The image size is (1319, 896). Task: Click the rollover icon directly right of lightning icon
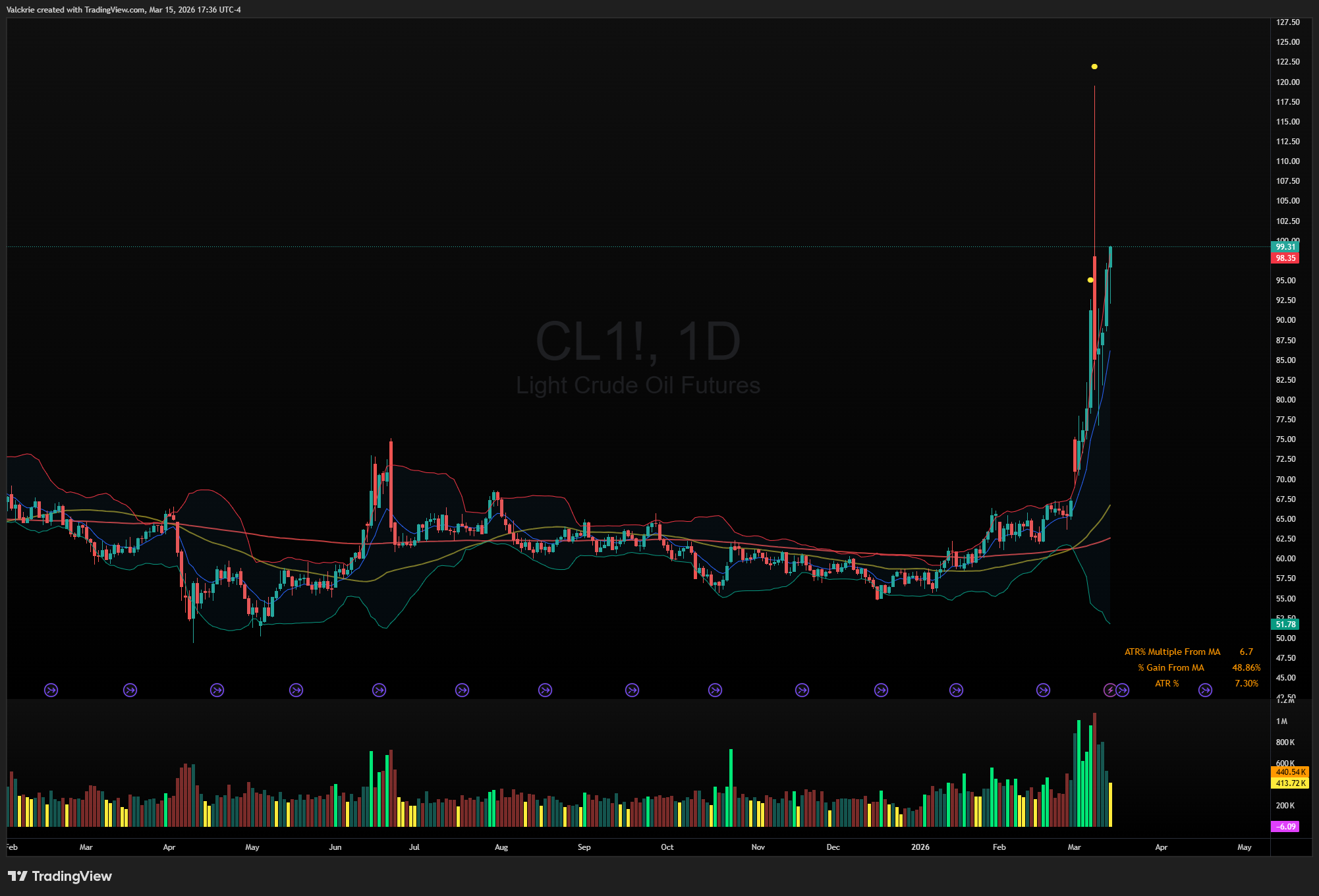[x=1123, y=690]
